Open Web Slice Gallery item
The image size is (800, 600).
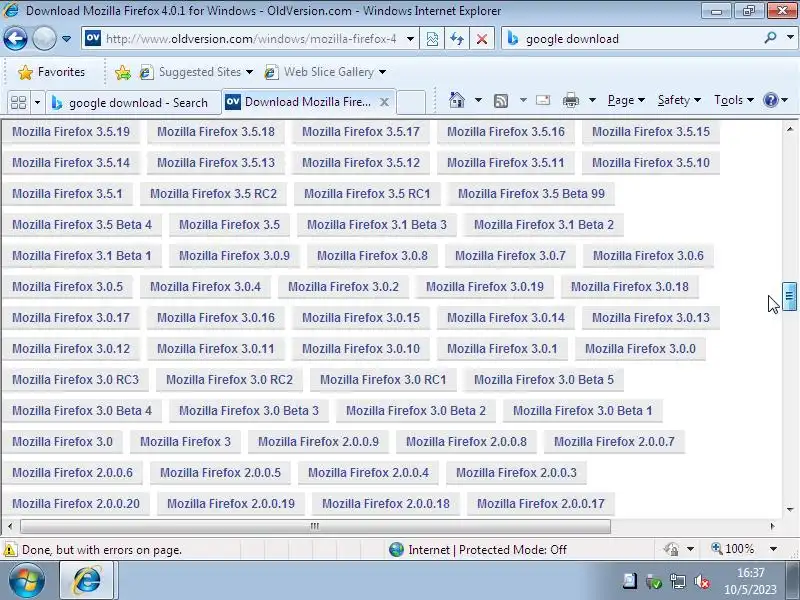pos(325,72)
